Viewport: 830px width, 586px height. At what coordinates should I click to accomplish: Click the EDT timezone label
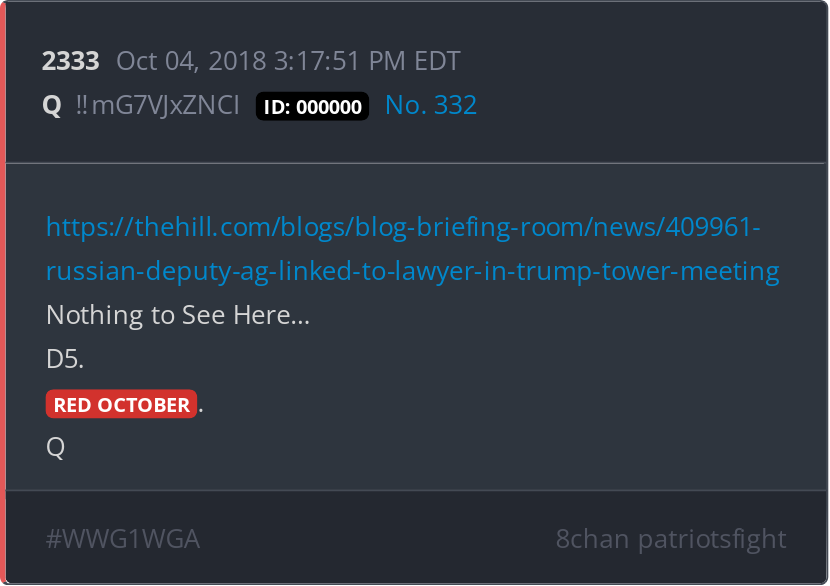point(437,61)
